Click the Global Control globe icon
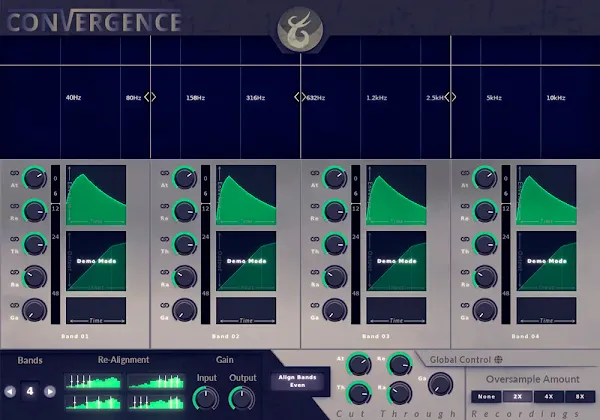 [498, 360]
